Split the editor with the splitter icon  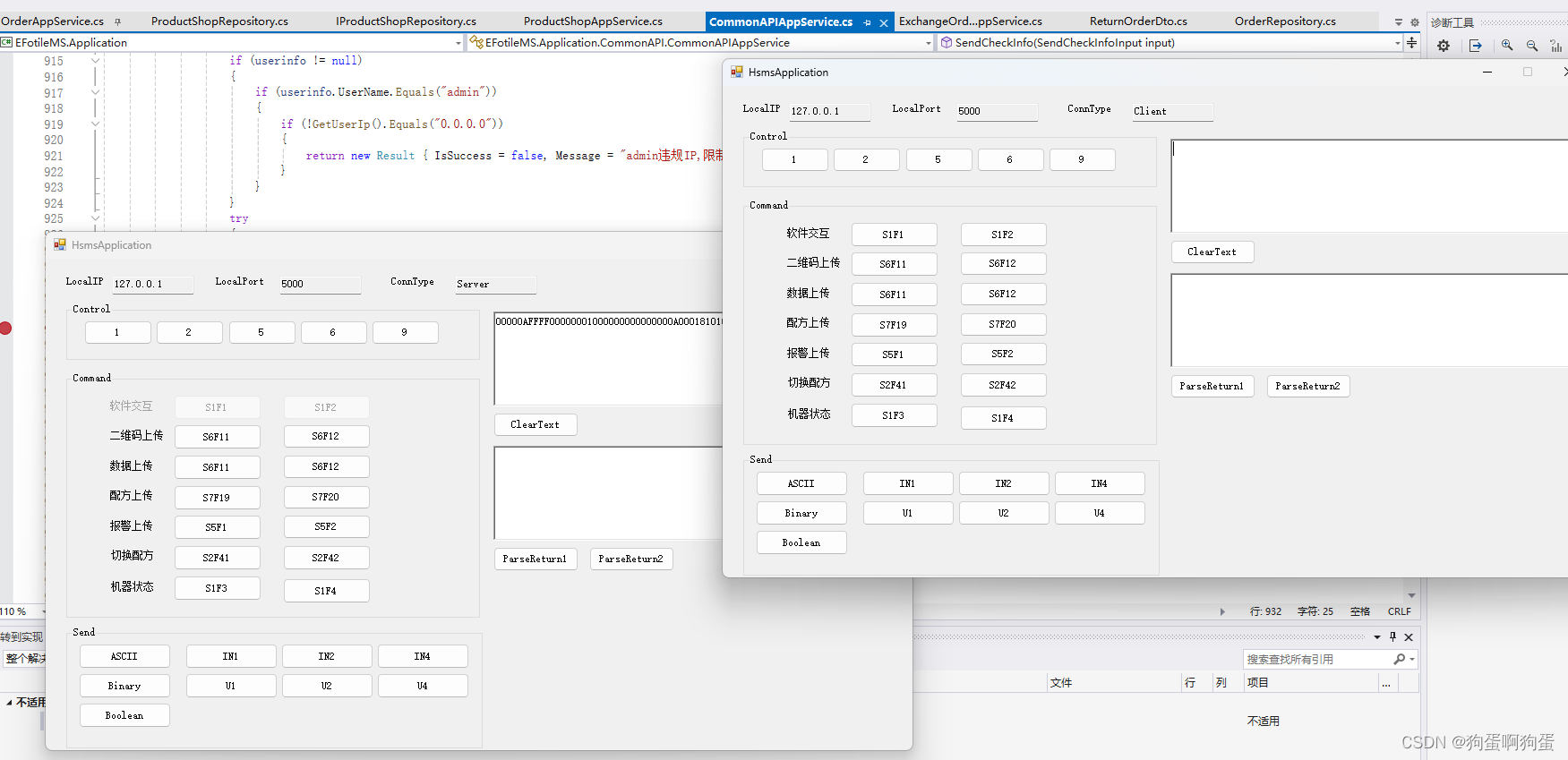(1412, 42)
